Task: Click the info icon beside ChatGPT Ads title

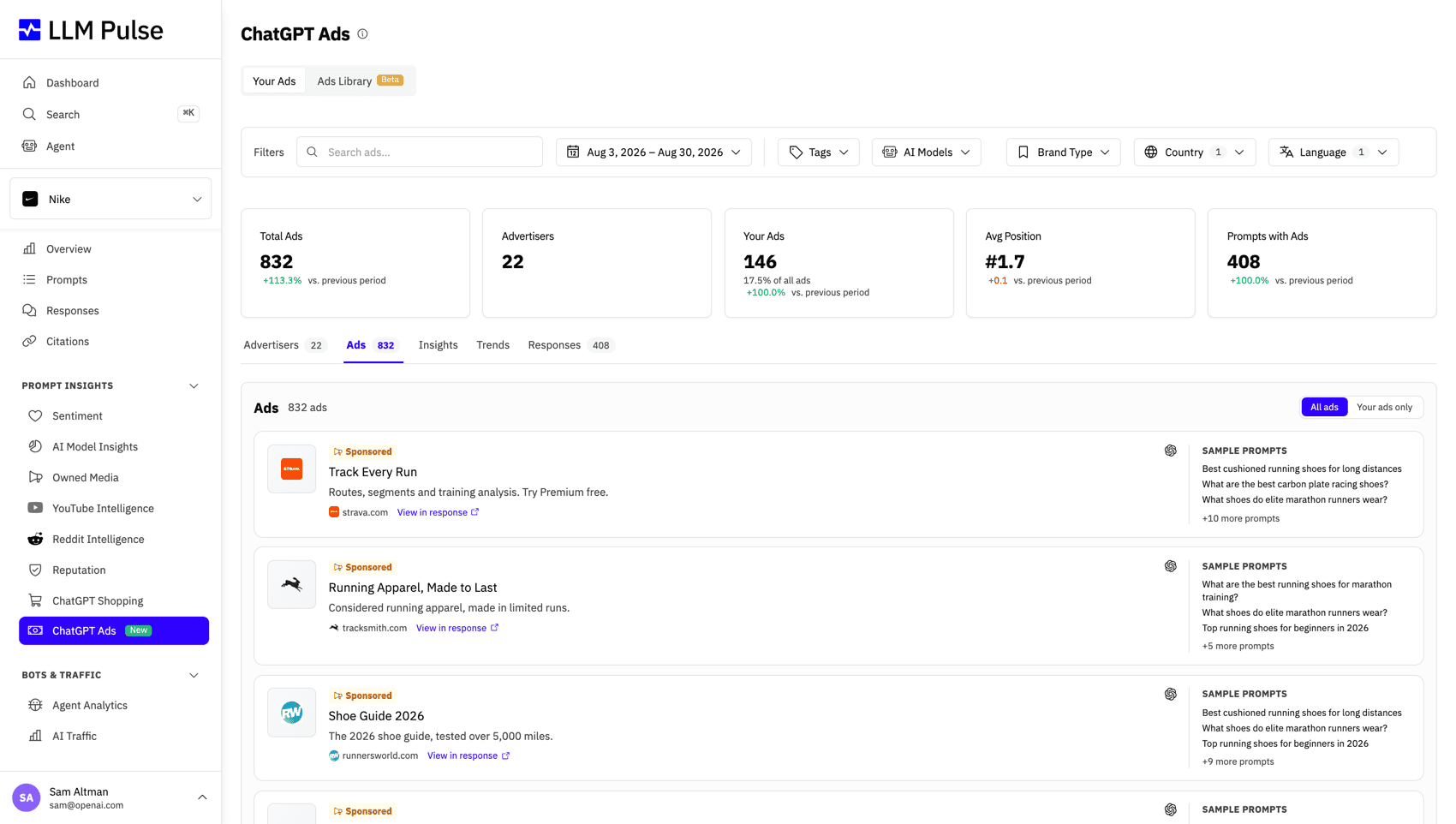Action: click(x=363, y=34)
